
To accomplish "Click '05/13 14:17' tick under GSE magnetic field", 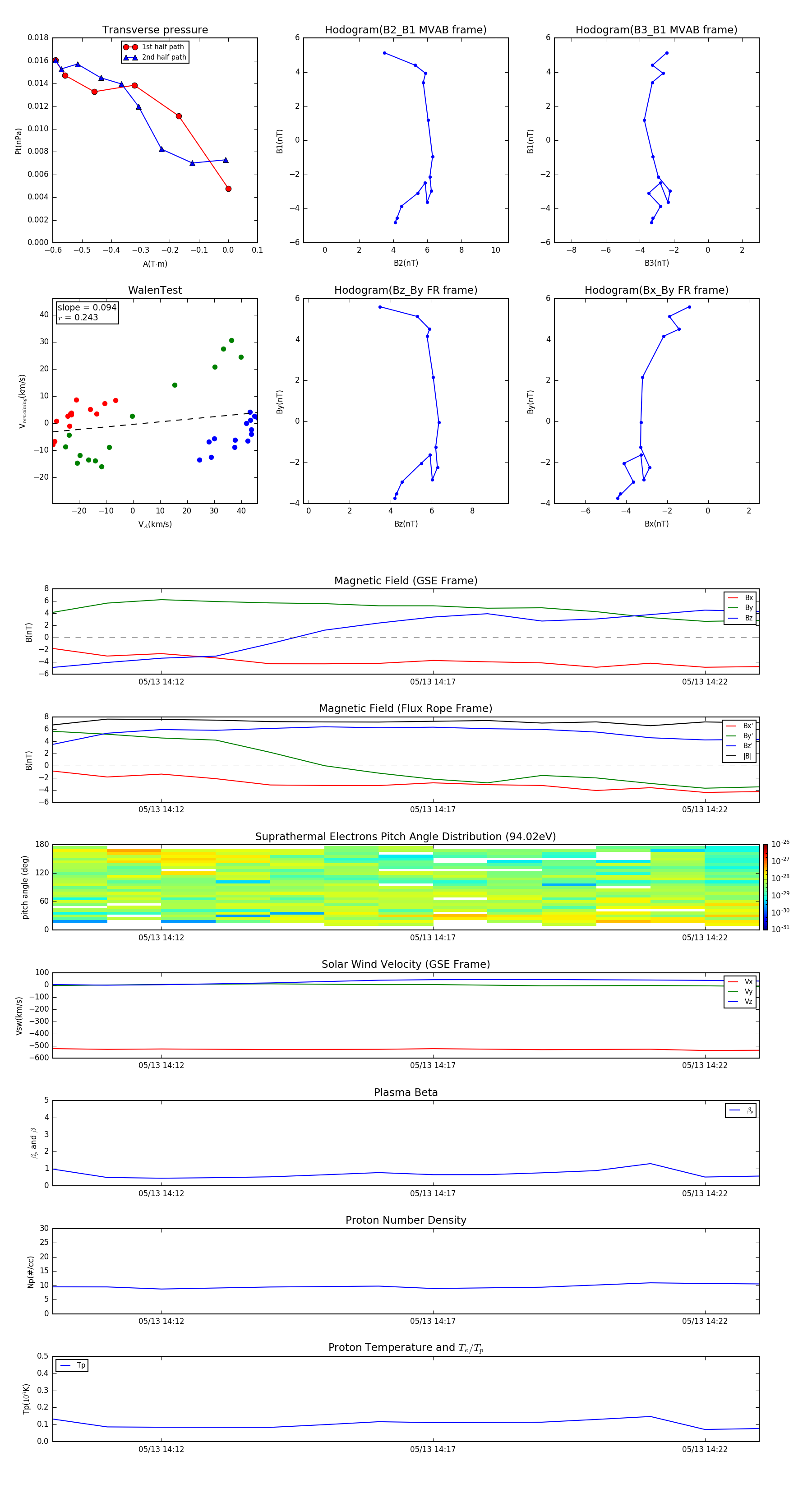I will (433, 682).
